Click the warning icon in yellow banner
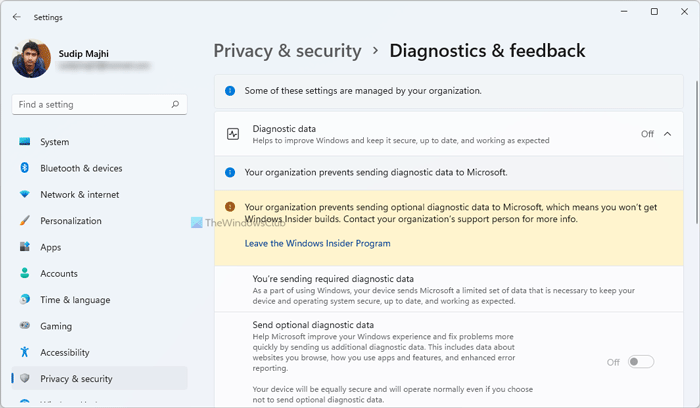The width and height of the screenshot is (700, 408). [x=230, y=207]
